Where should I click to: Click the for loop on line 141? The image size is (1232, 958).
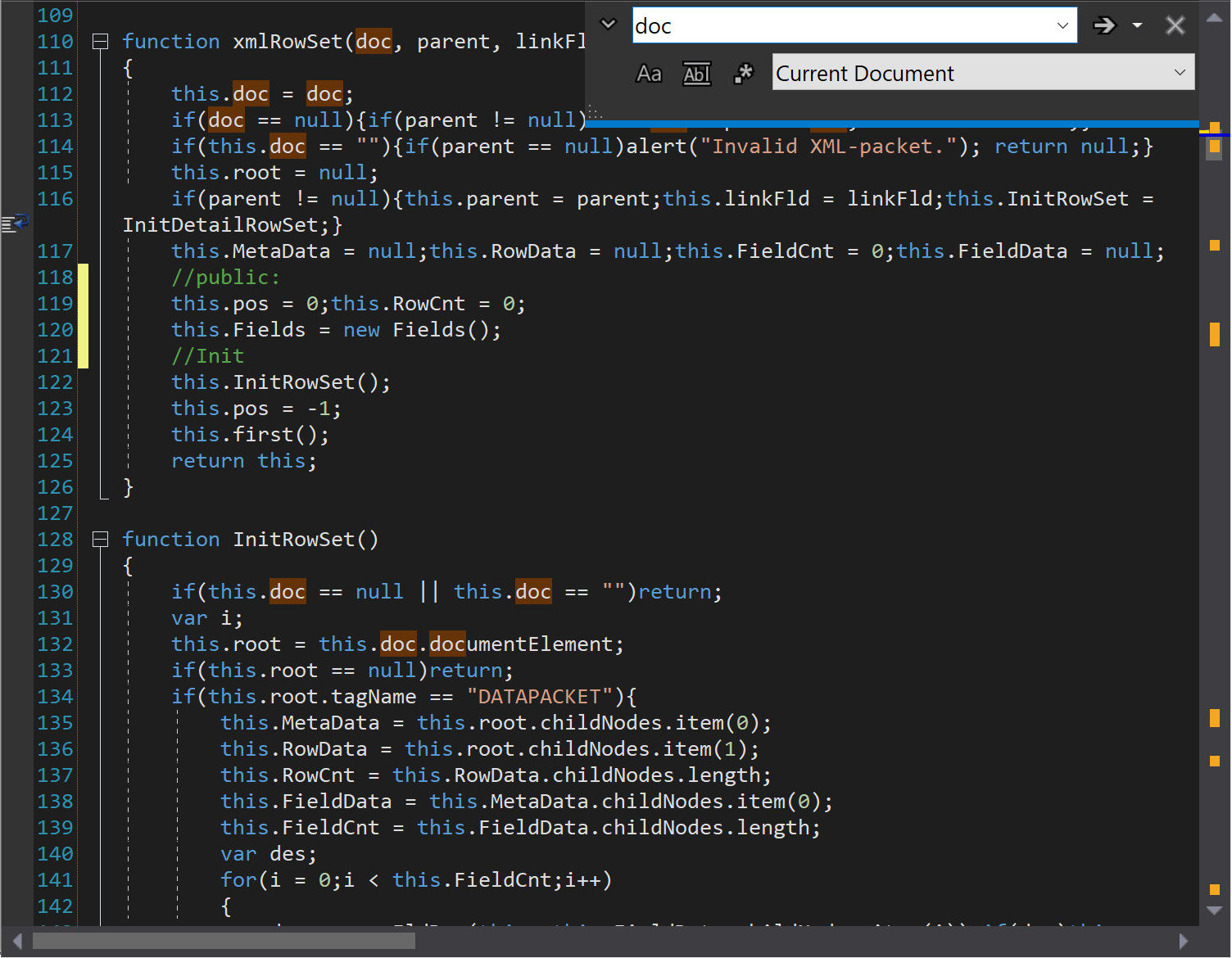pos(416,880)
